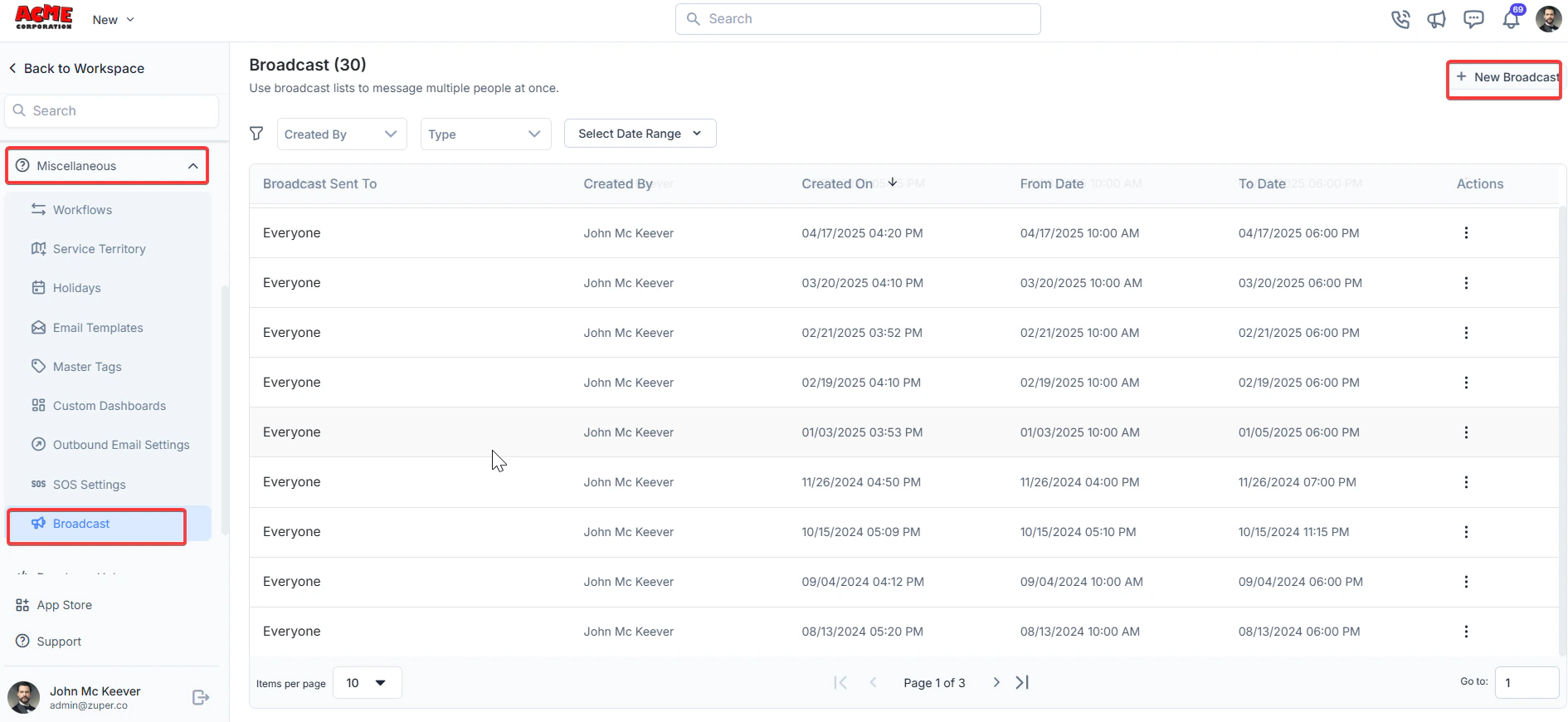The height and width of the screenshot is (722, 1568).
Task: Open actions menu for 09/04/2024 broadcast row
Action: (x=1466, y=582)
